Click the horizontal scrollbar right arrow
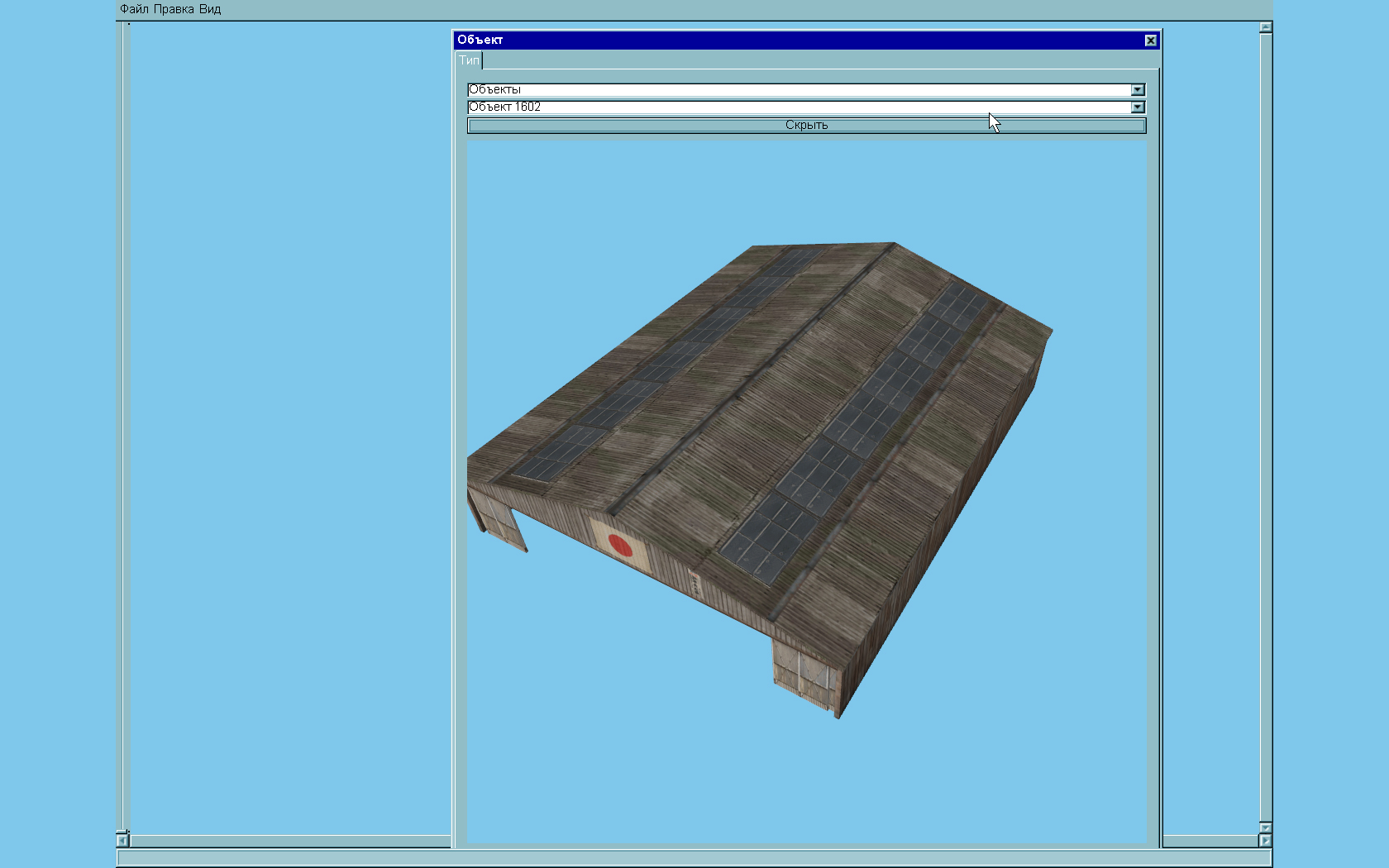The height and width of the screenshot is (868, 1389). coord(1265,841)
